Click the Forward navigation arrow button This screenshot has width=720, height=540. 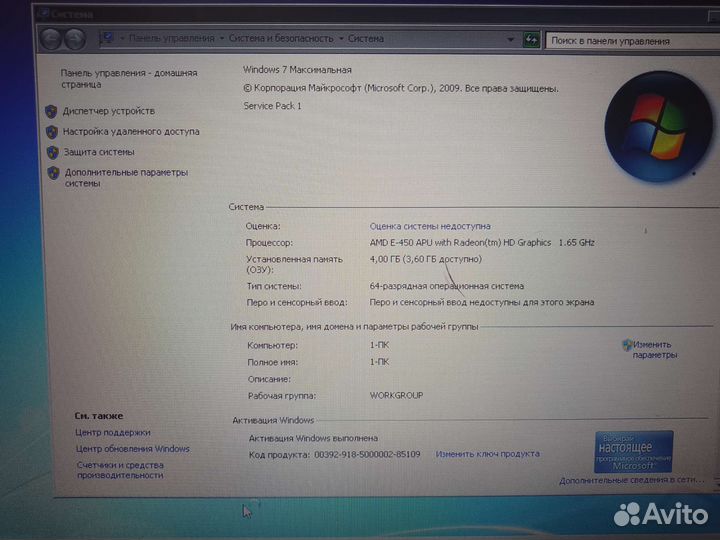coord(75,39)
